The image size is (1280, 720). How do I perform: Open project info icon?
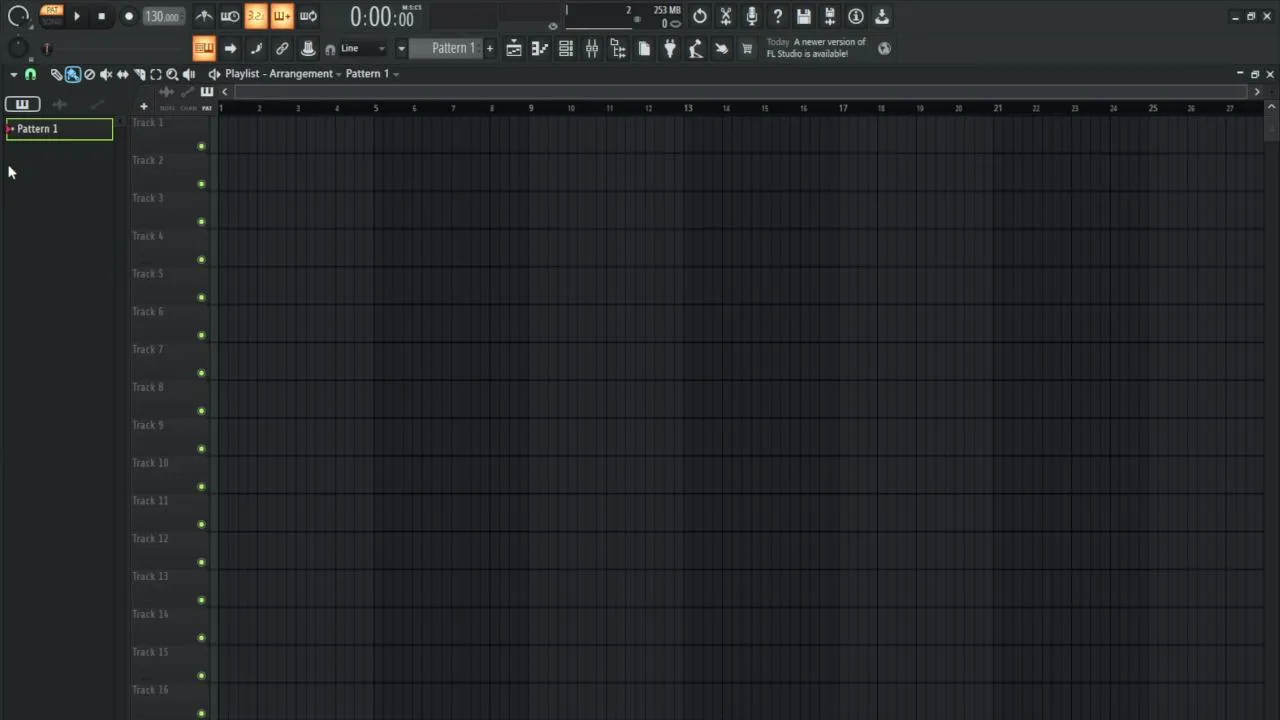856,16
